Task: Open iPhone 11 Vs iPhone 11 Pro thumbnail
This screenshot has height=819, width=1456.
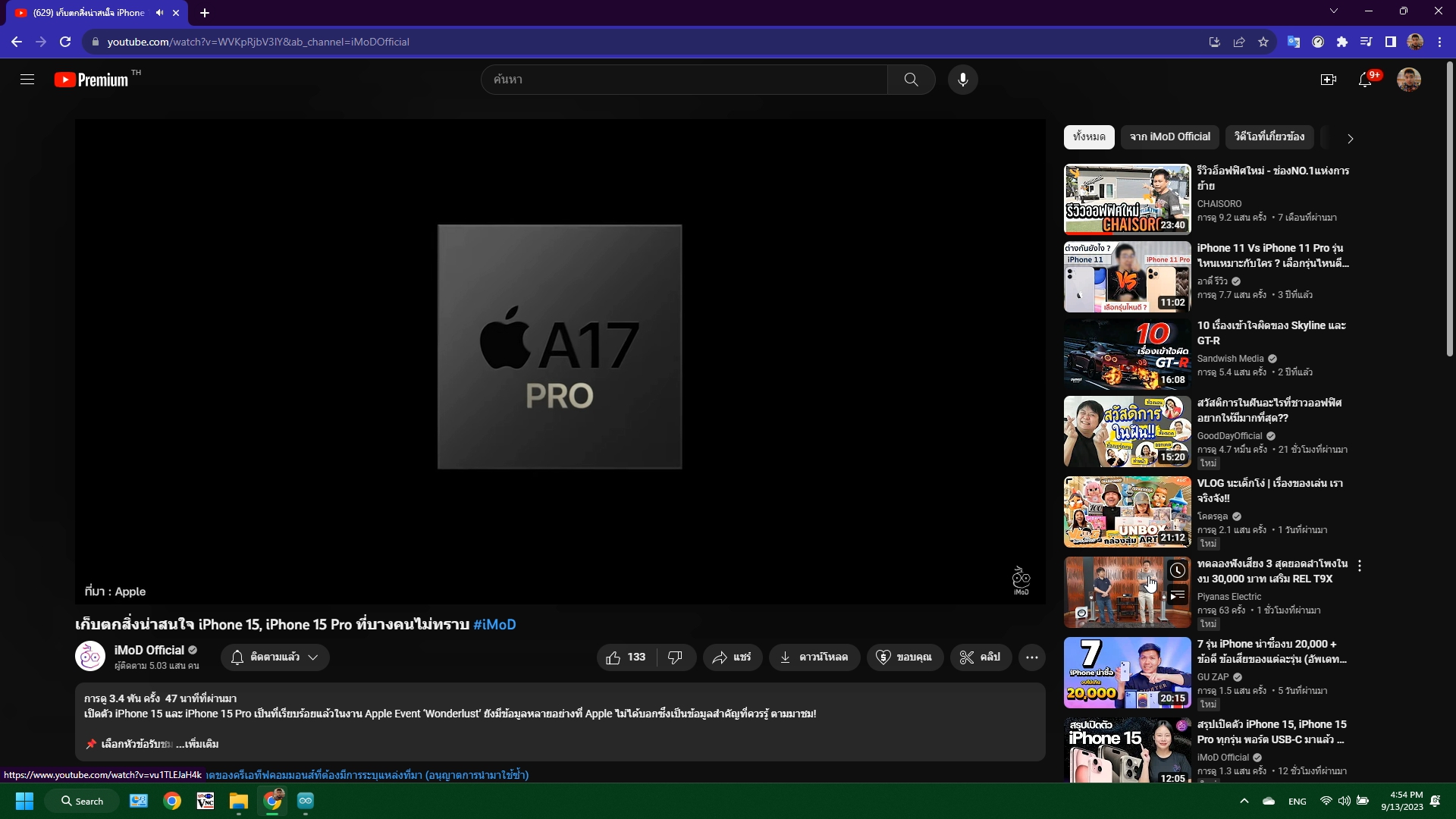Action: pos(1127,277)
